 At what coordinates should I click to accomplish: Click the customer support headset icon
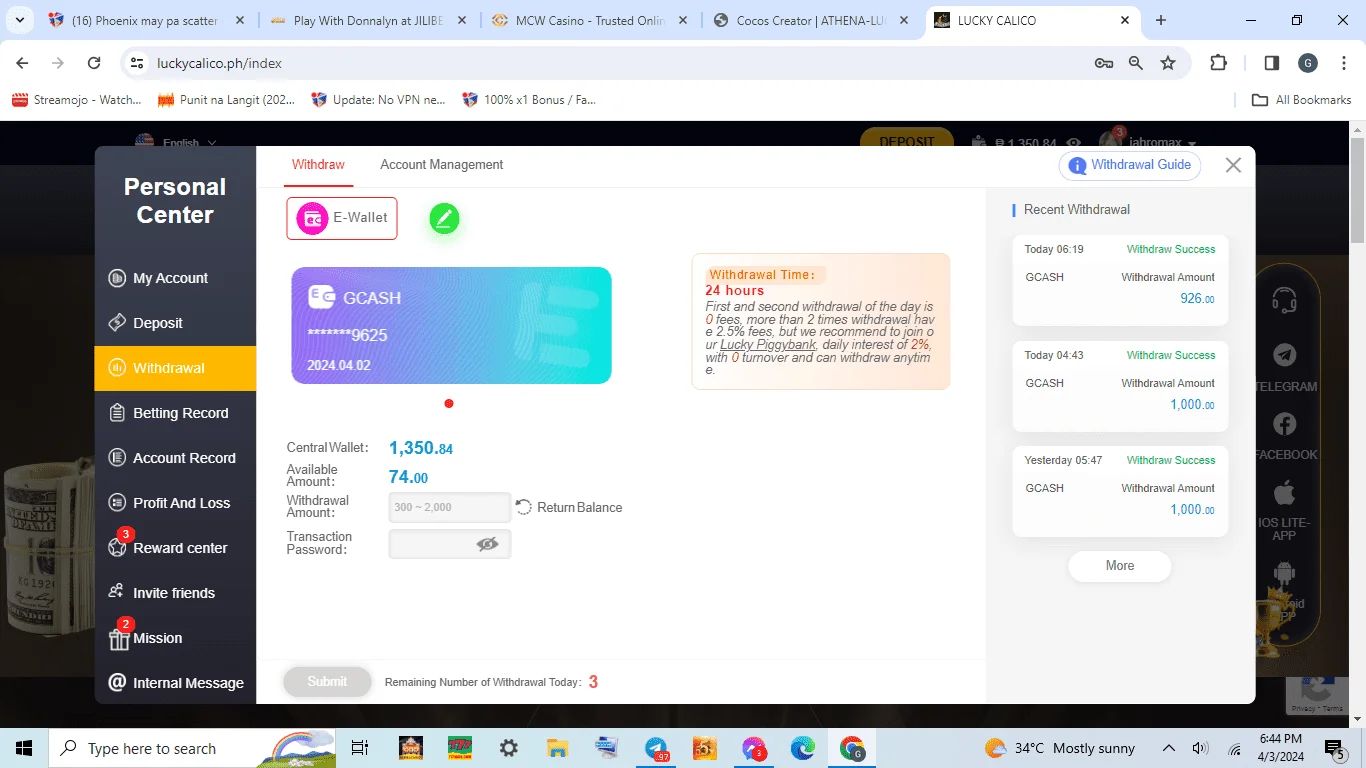[1285, 299]
